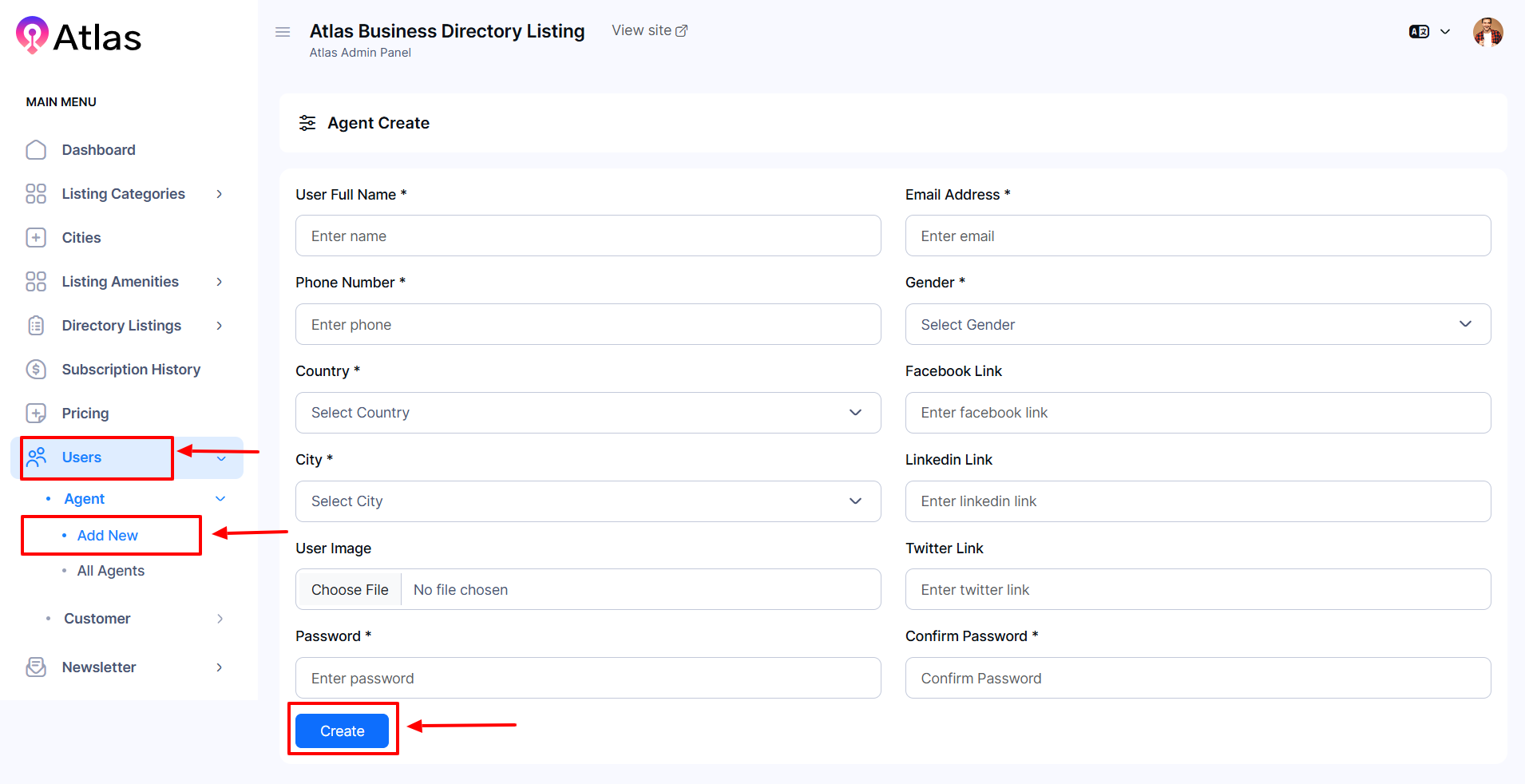Click the hamburger menu icon in header
The width and height of the screenshot is (1525, 784).
point(282,32)
